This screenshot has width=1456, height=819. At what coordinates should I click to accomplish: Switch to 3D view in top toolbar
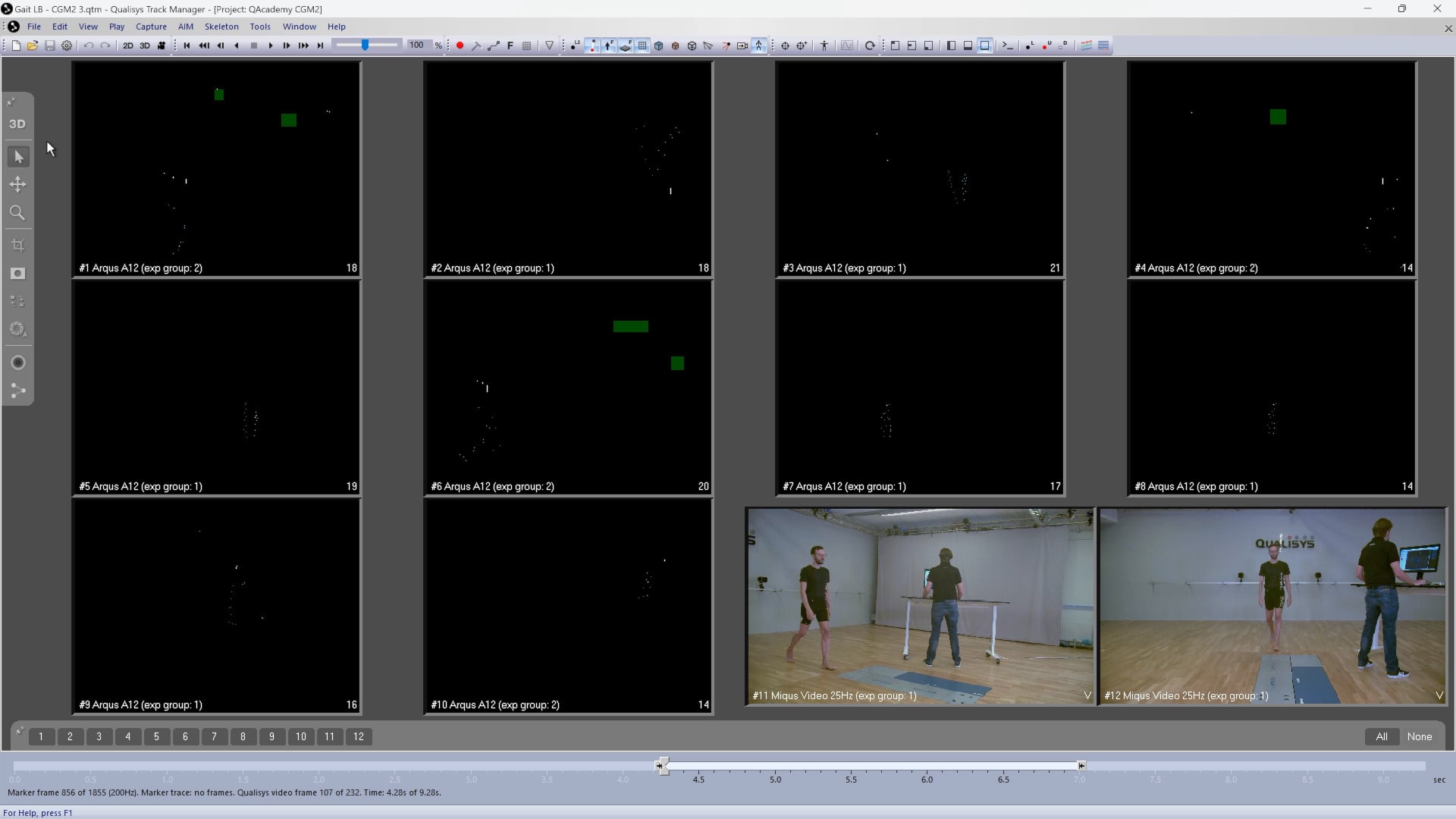[145, 45]
